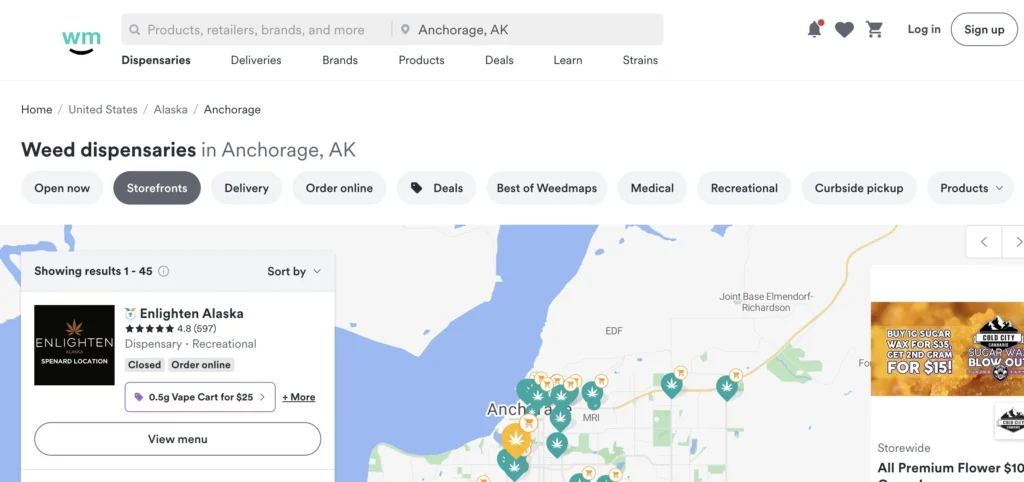The width and height of the screenshot is (1024, 482).
Task: Open favorites heart icon
Action: click(x=844, y=29)
